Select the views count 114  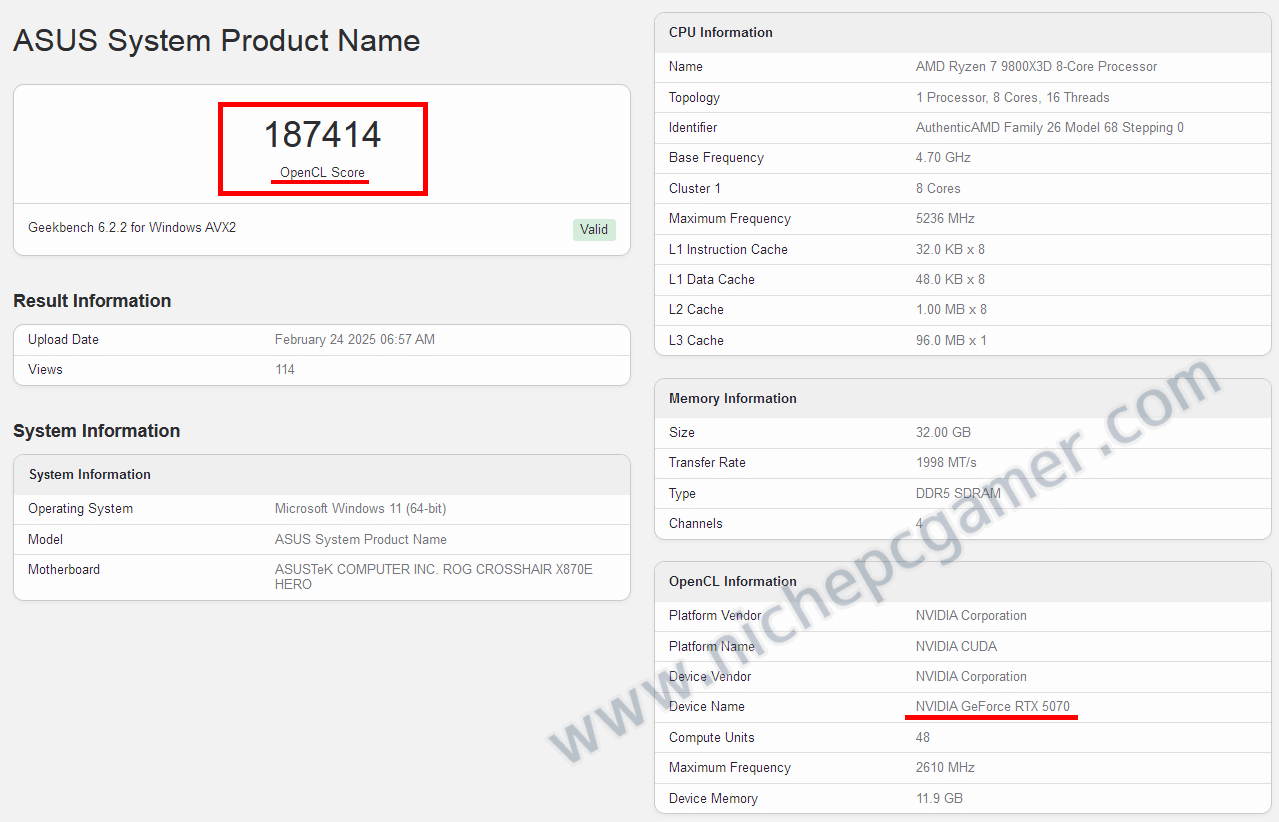pyautogui.click(x=285, y=369)
